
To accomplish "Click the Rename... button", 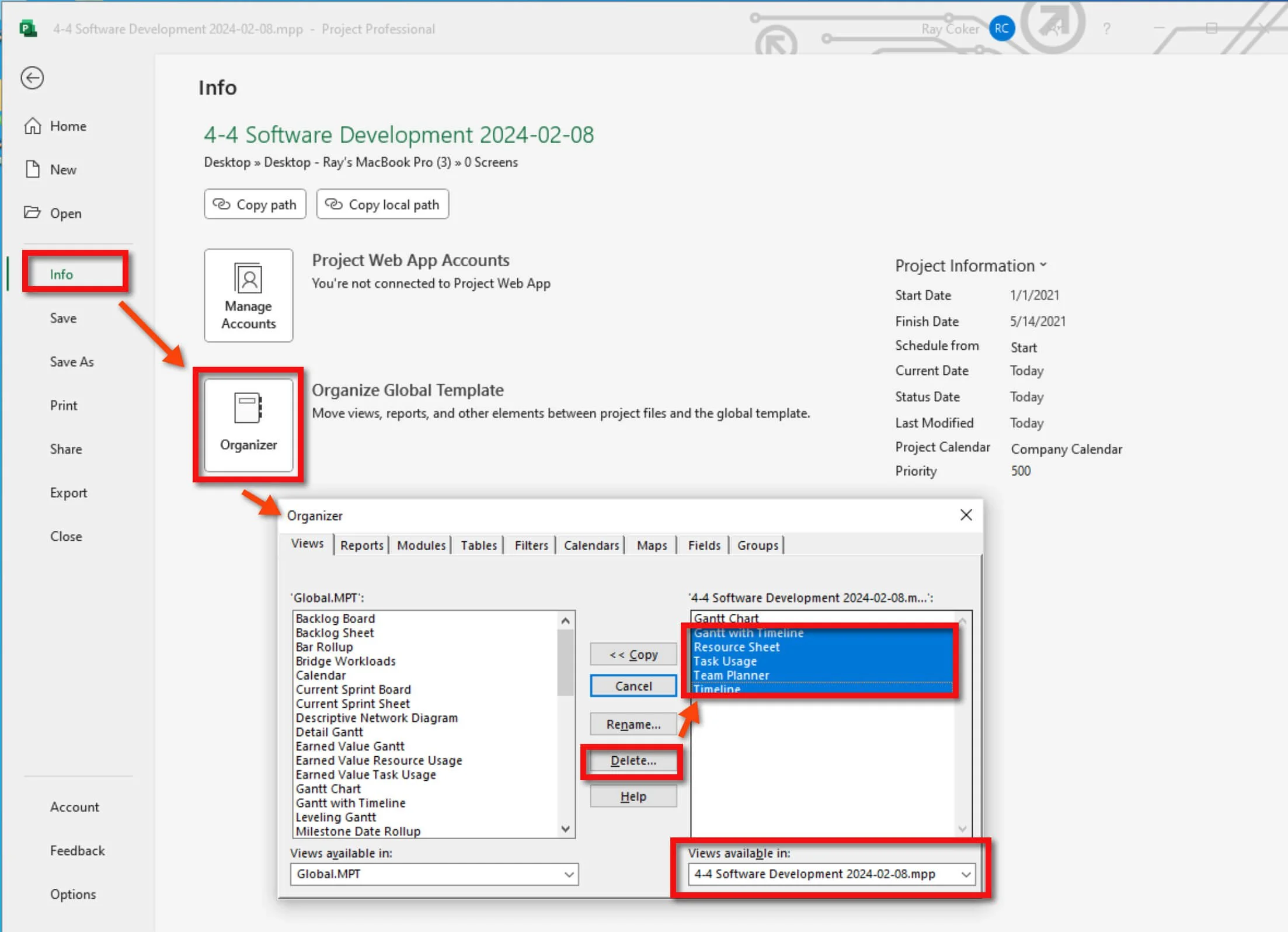I will pyautogui.click(x=633, y=724).
